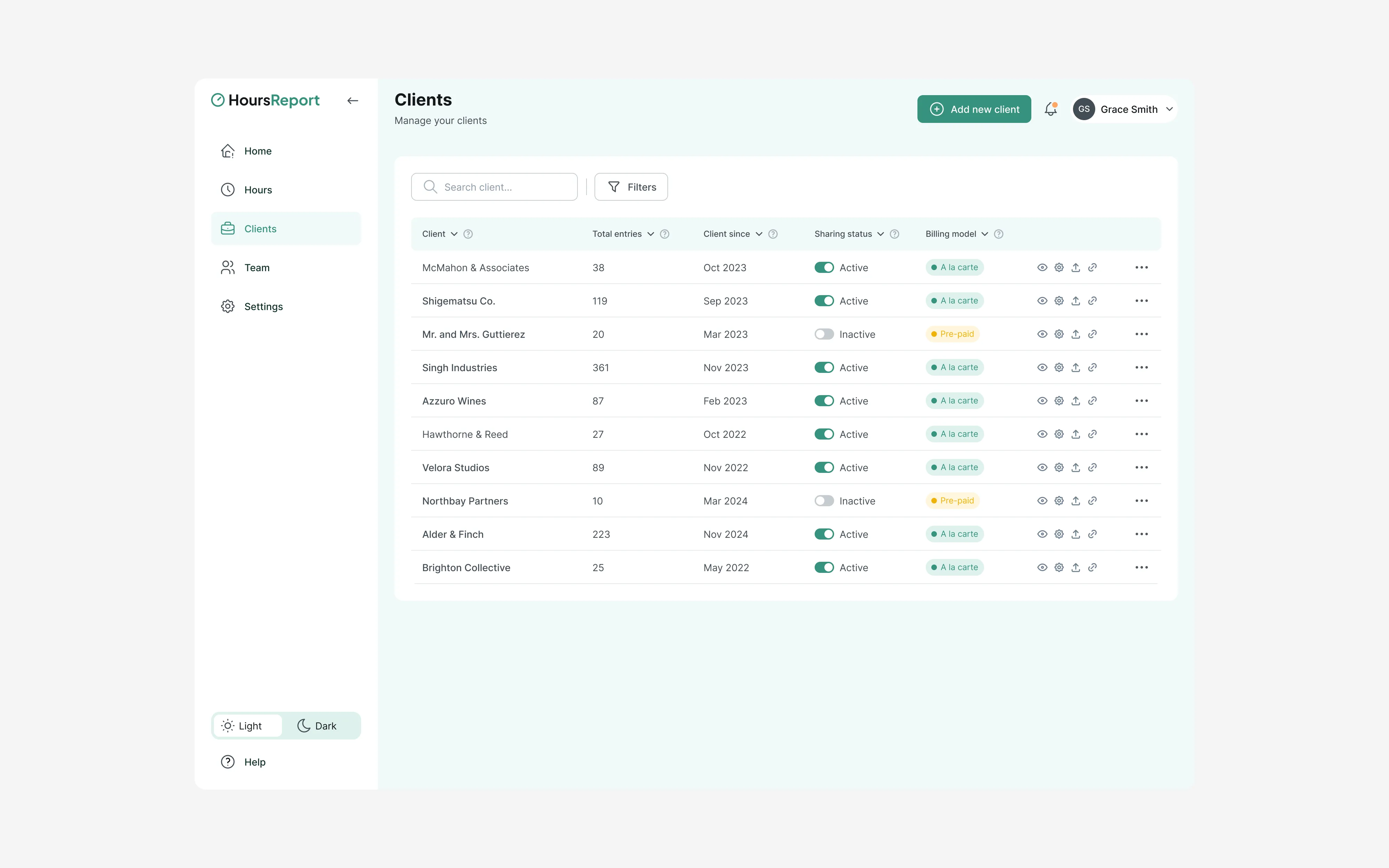Open three-dot menu for Hawthorne & Reed

1141,434
